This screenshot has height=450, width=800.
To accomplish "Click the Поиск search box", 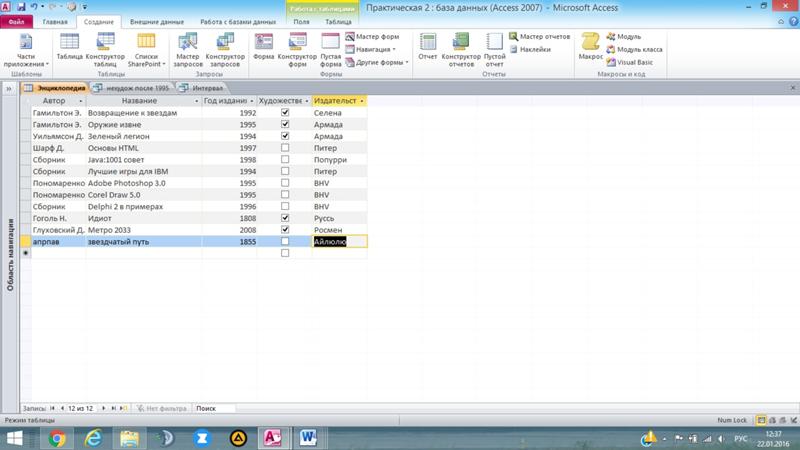I will coord(215,408).
